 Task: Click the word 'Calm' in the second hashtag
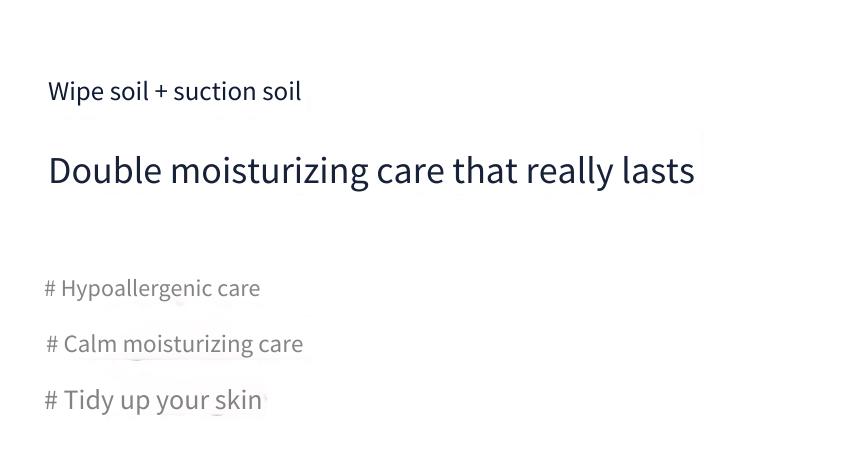[x=90, y=344]
